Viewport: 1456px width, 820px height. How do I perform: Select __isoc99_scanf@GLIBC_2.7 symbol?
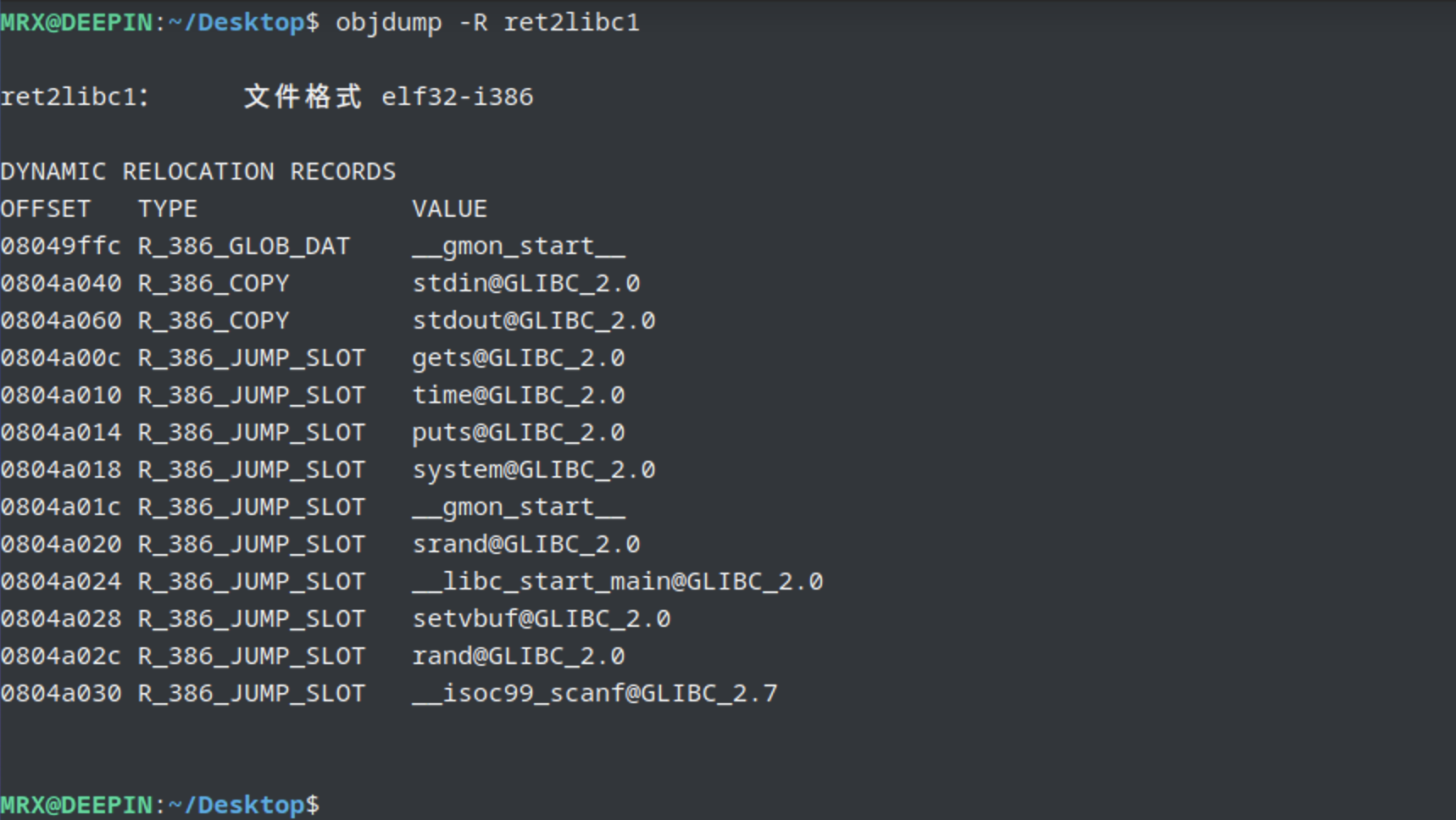coord(595,693)
